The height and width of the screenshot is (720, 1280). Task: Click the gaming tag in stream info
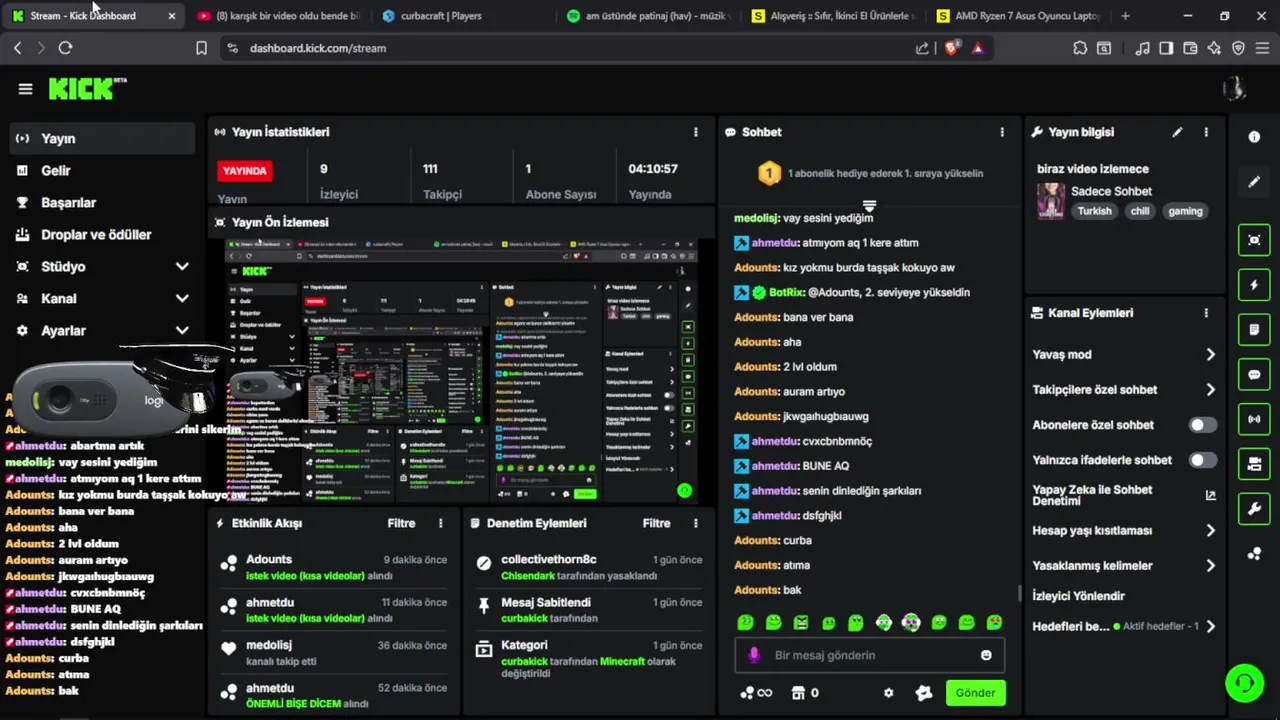(x=1185, y=211)
